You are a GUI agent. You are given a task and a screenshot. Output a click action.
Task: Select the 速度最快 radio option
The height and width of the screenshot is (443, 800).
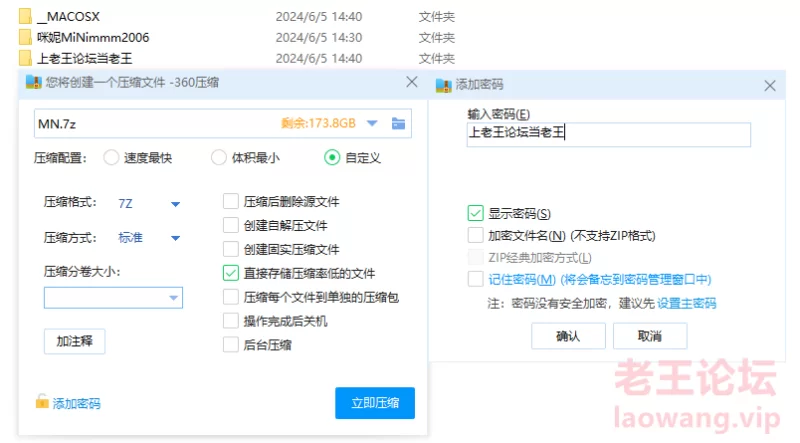(x=111, y=158)
